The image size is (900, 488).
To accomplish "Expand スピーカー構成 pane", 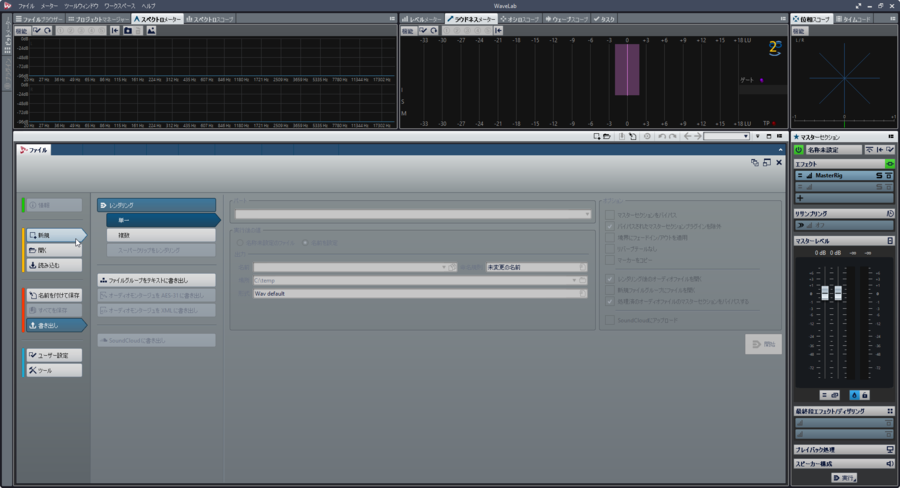I will [844, 464].
